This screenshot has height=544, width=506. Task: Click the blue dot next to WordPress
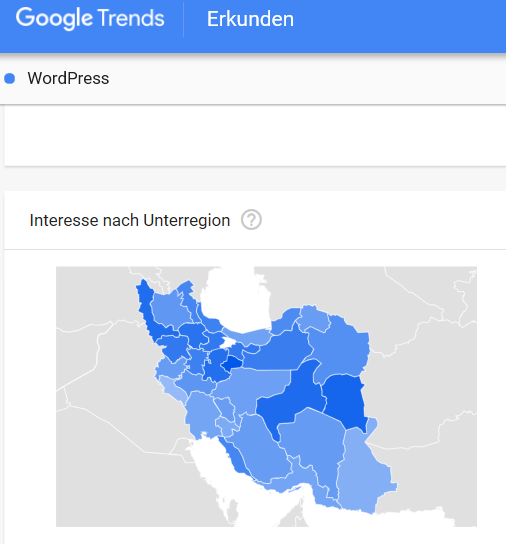tap(10, 78)
